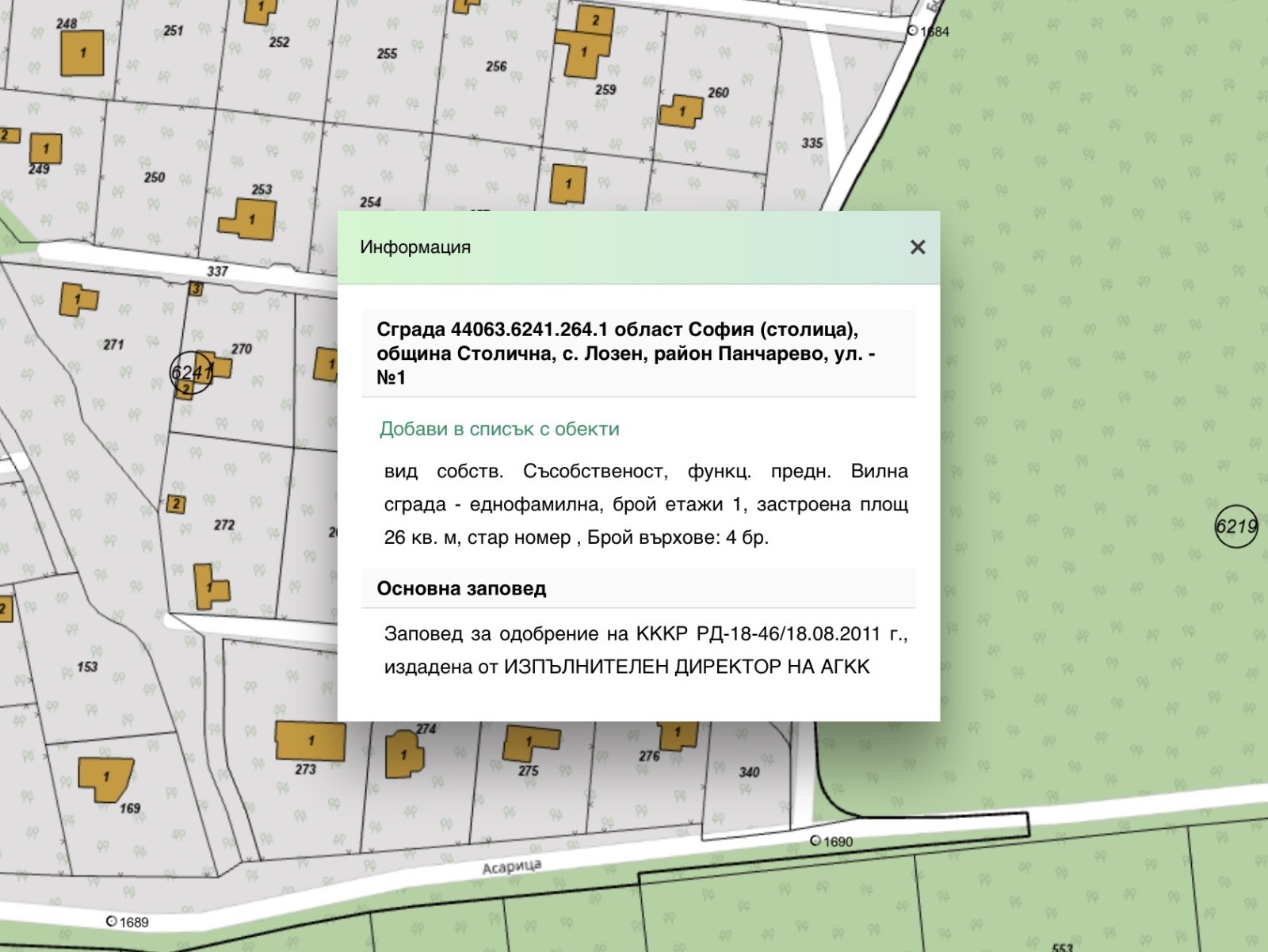Click the parcel 340 label
This screenshot has width=1268, height=952.
tap(748, 772)
